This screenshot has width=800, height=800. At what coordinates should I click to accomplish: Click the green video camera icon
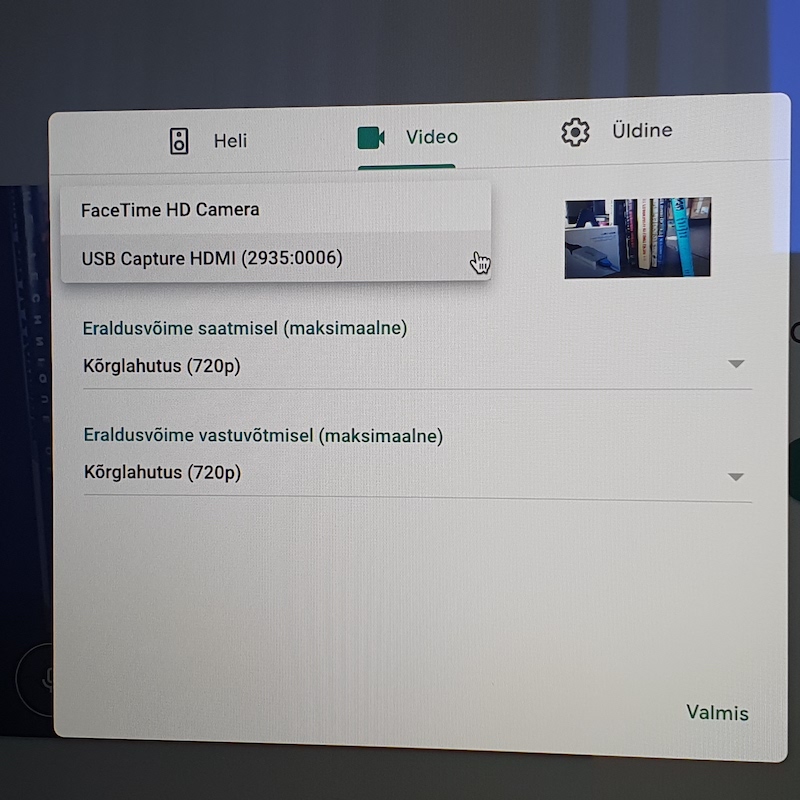click(371, 137)
